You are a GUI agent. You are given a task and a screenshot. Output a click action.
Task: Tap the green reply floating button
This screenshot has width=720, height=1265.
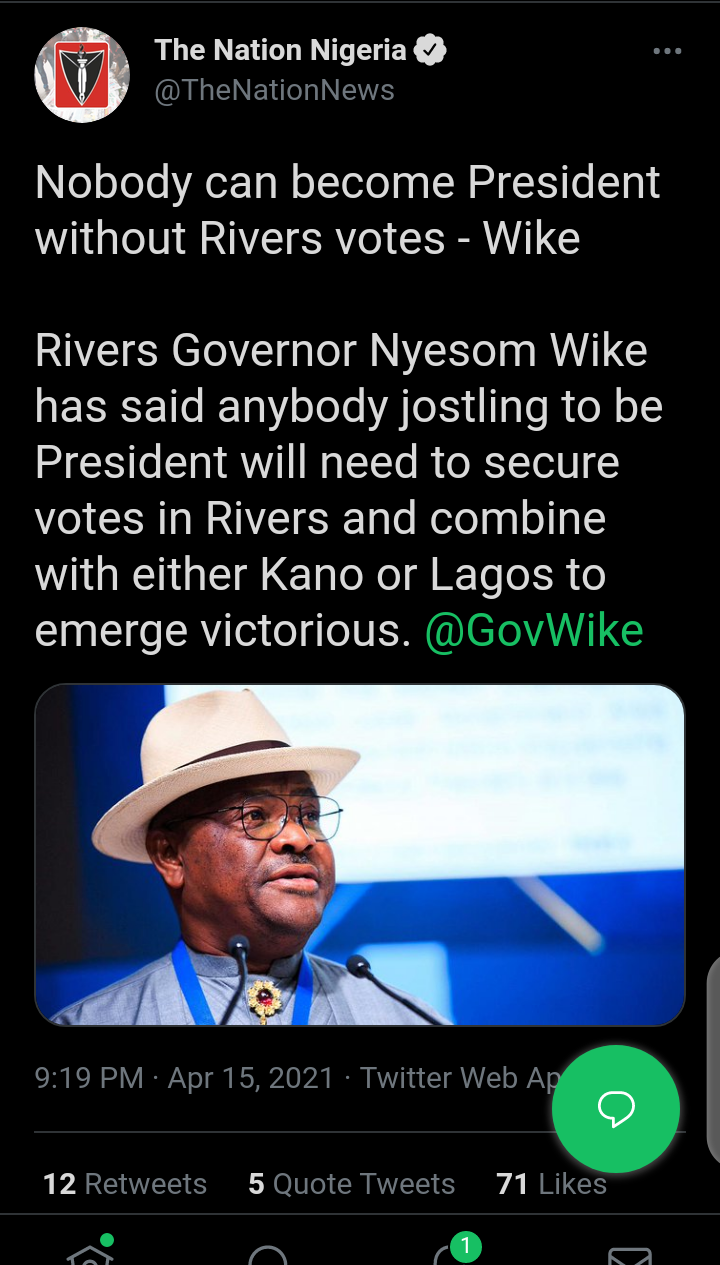(x=616, y=1109)
